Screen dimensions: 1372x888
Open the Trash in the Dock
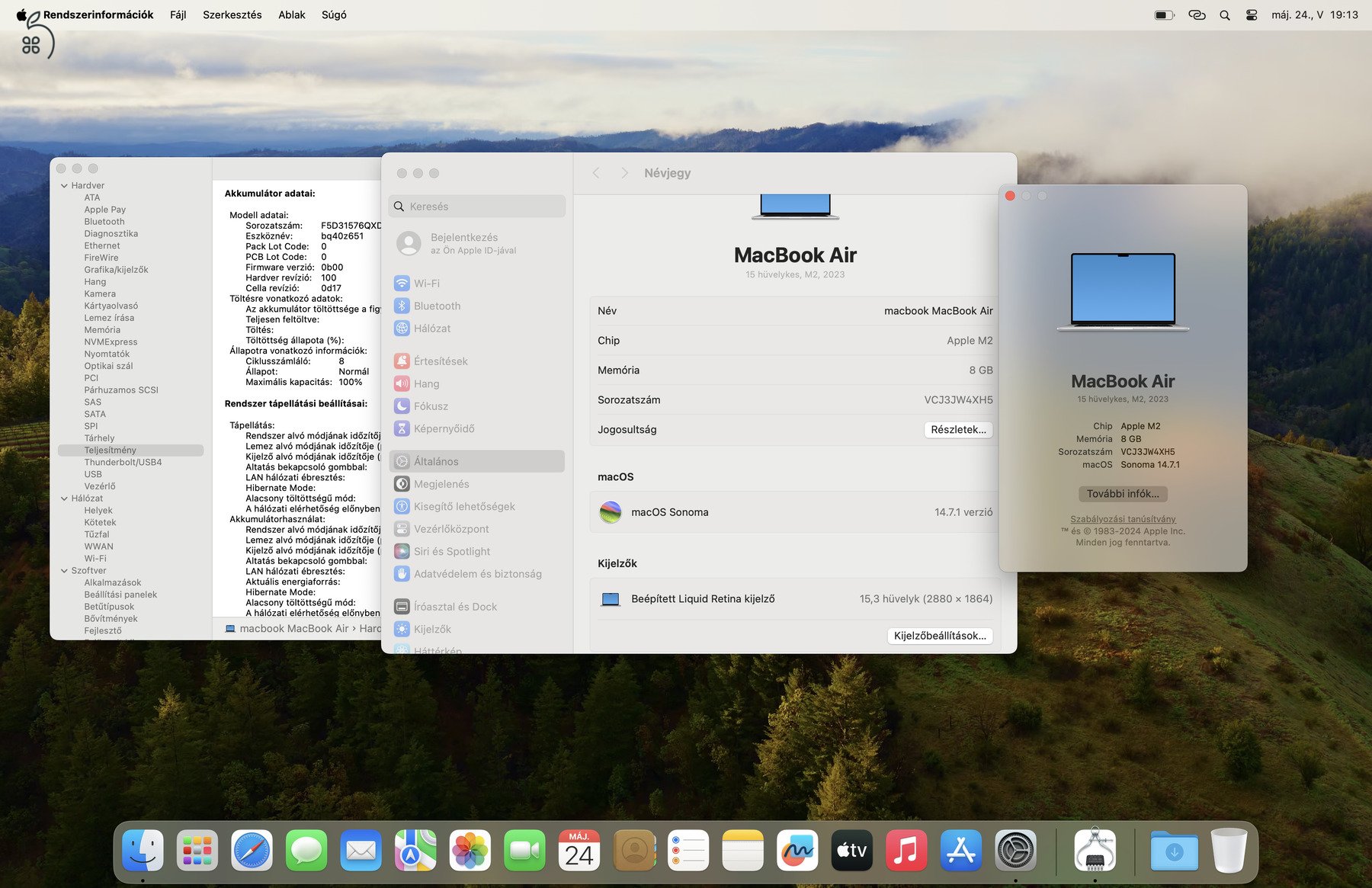[1229, 851]
